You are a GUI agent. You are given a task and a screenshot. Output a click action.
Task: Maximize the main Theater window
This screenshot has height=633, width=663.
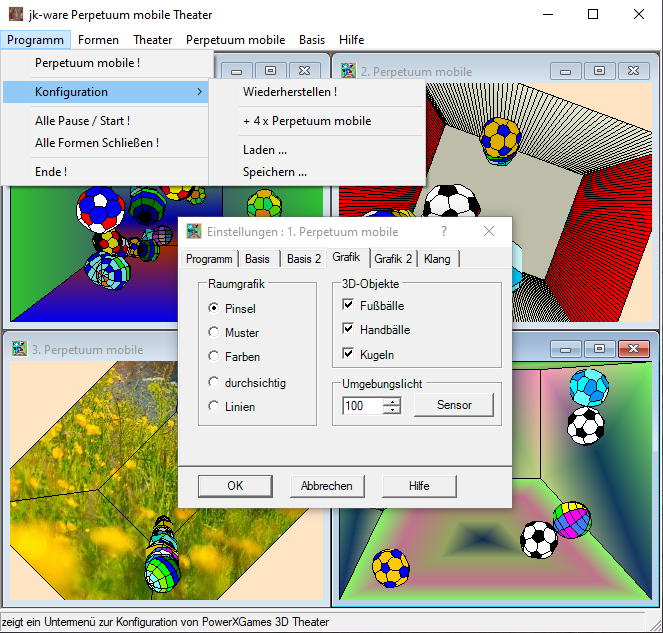click(x=593, y=14)
